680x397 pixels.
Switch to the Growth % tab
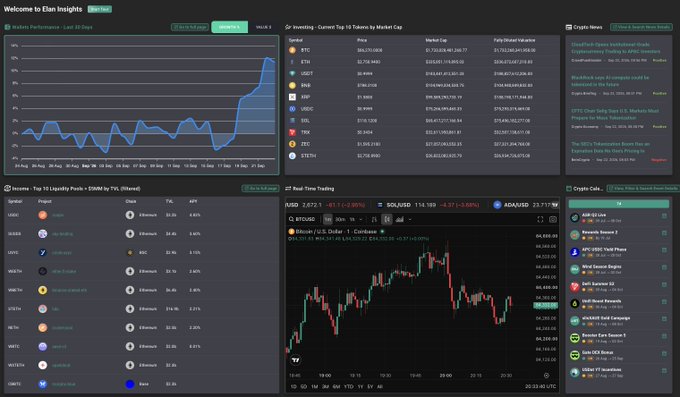pyautogui.click(x=229, y=27)
